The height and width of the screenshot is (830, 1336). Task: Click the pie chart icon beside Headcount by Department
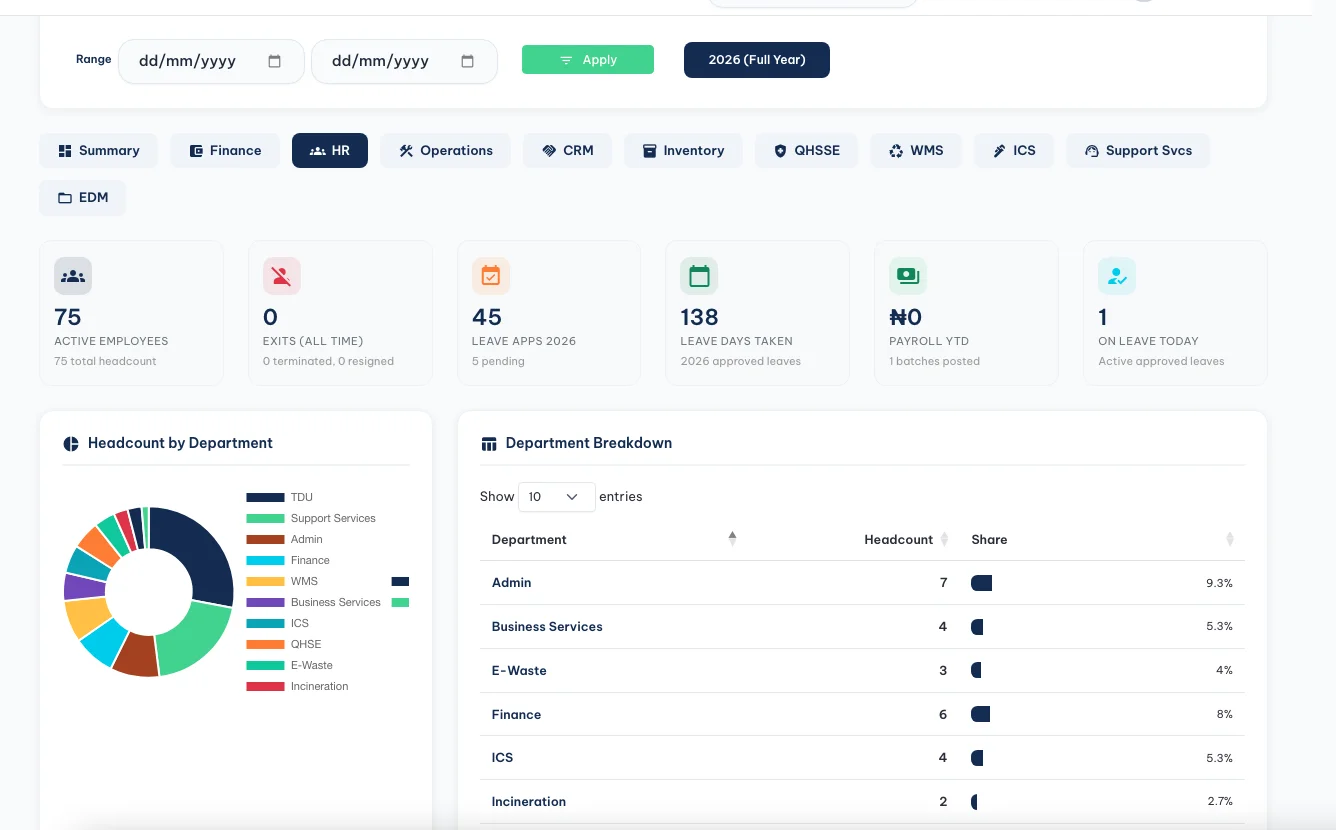[71, 444]
